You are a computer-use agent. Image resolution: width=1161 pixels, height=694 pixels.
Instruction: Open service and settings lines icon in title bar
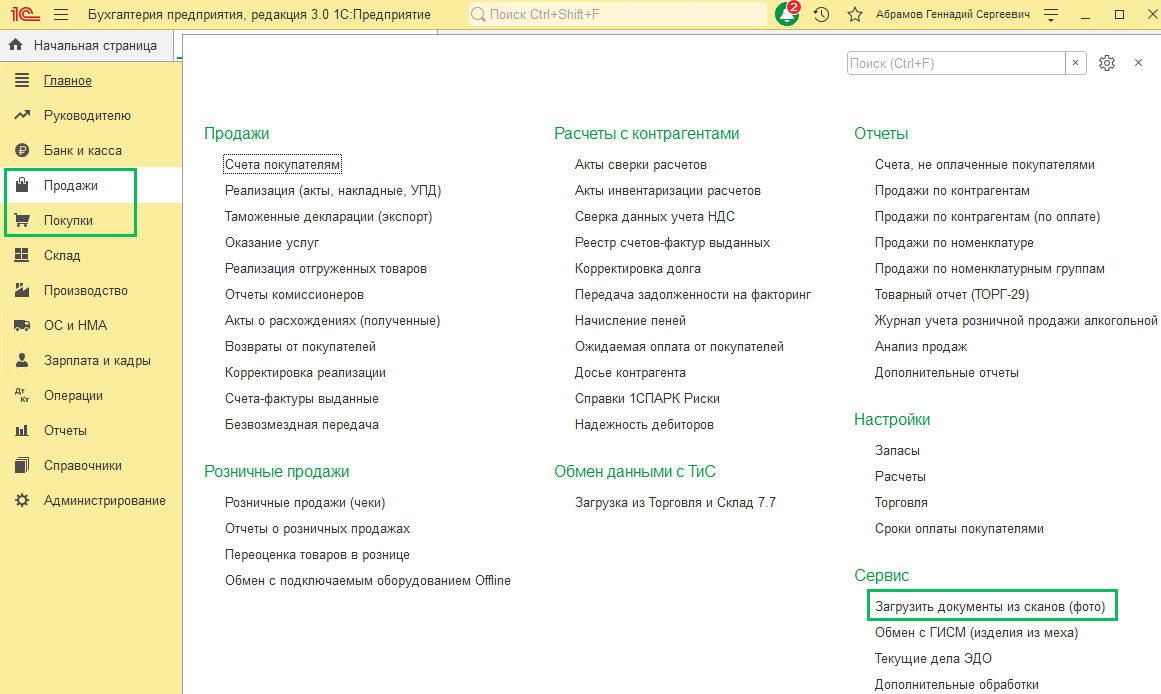[1051, 14]
